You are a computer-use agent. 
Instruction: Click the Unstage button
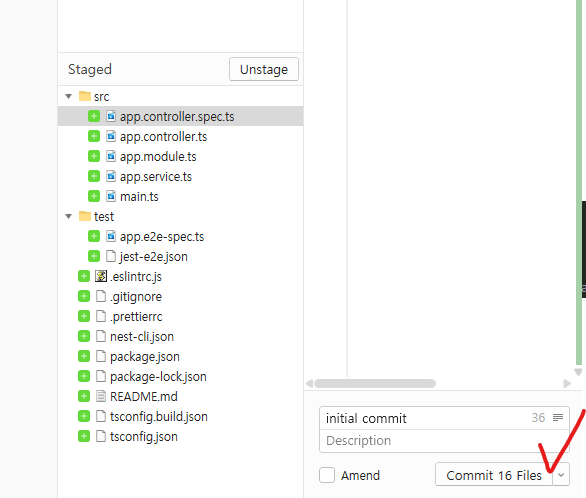tap(264, 69)
